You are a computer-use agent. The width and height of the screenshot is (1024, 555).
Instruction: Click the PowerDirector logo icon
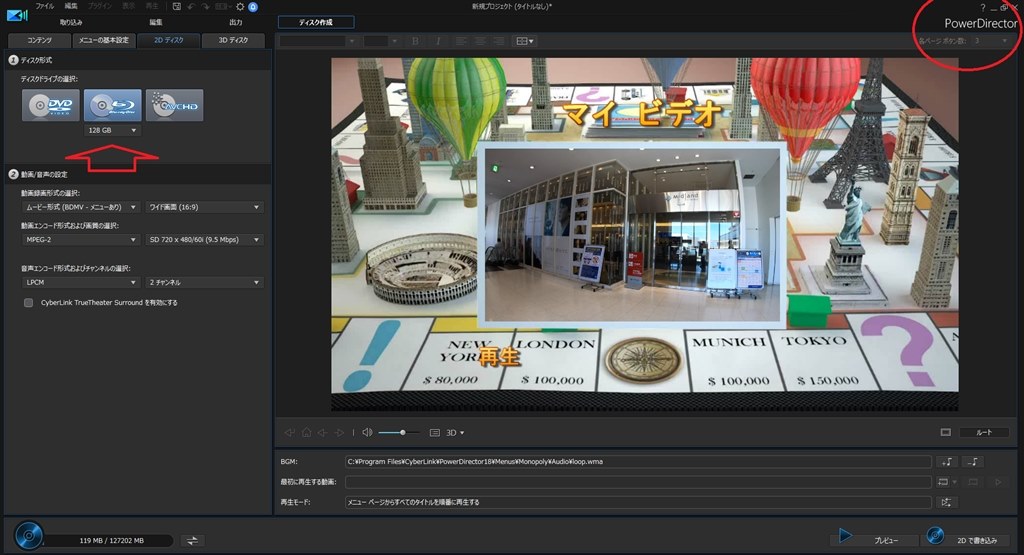[x=17, y=14]
